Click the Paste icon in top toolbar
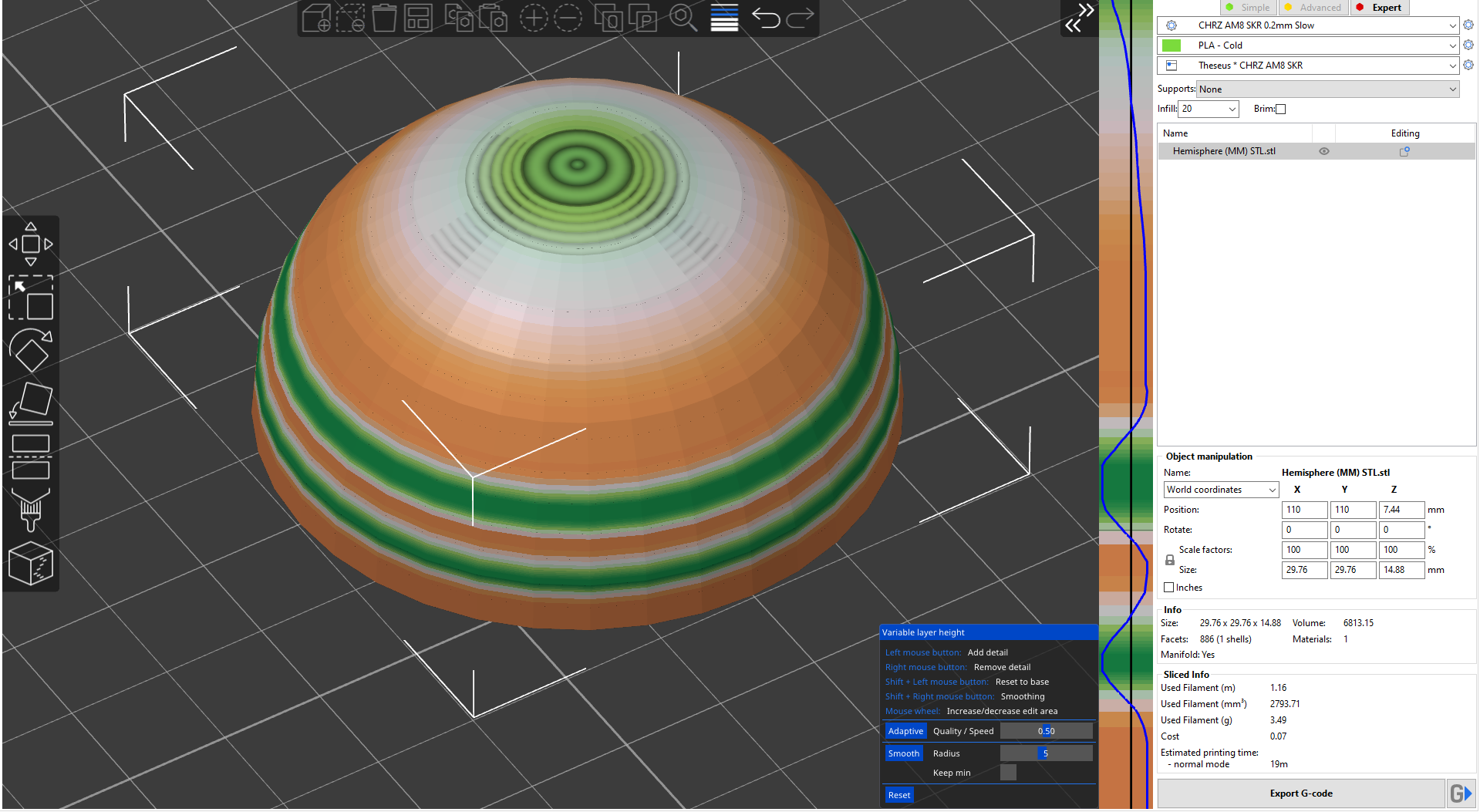 (x=493, y=18)
